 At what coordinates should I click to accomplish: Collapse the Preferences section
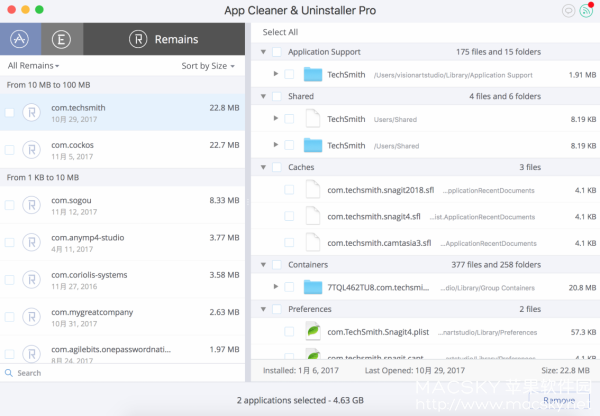tap(263, 309)
